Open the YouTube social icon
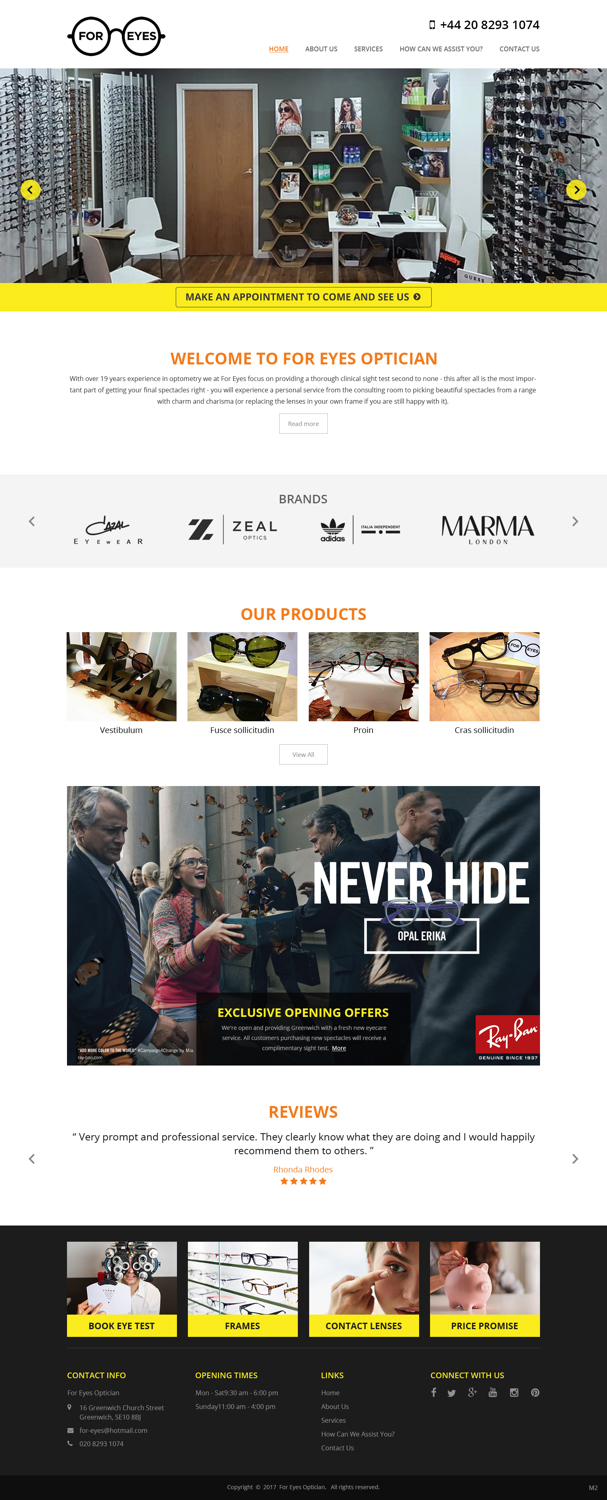The image size is (607, 1500). tap(493, 1392)
